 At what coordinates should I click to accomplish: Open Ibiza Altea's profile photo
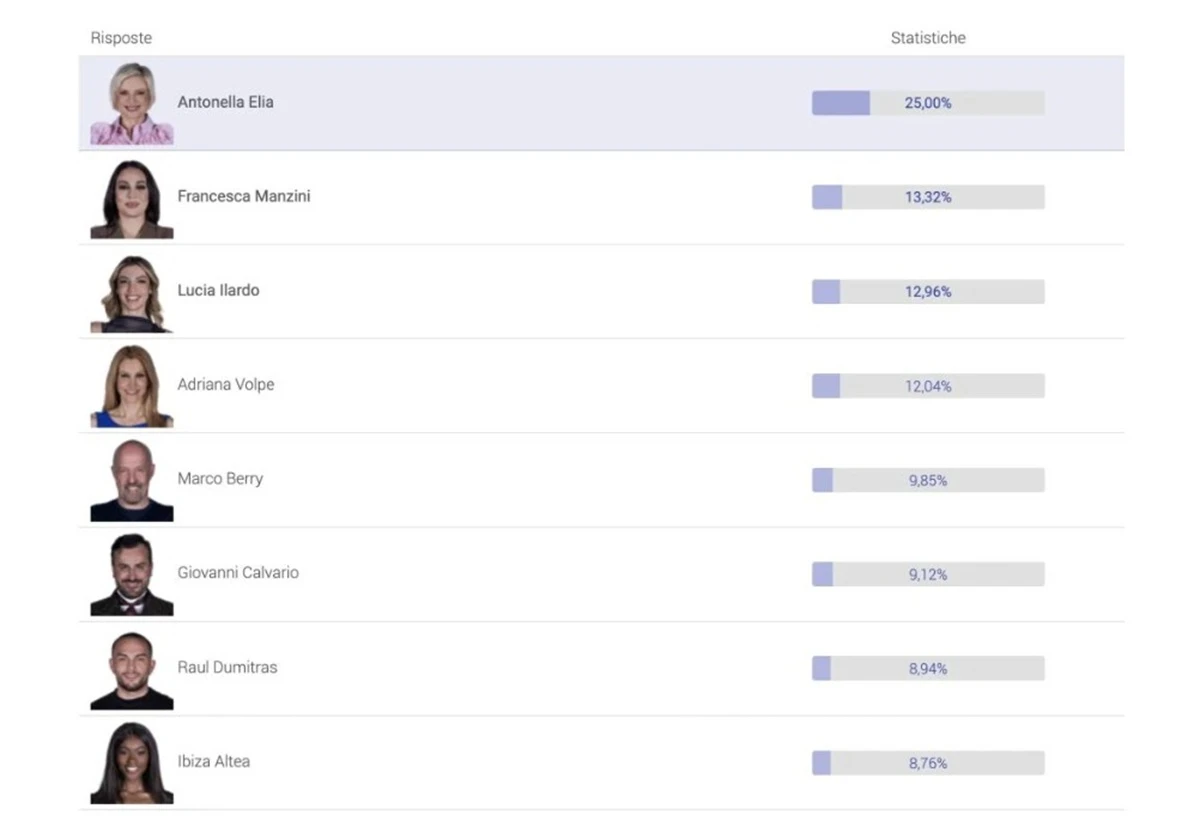coord(132,763)
